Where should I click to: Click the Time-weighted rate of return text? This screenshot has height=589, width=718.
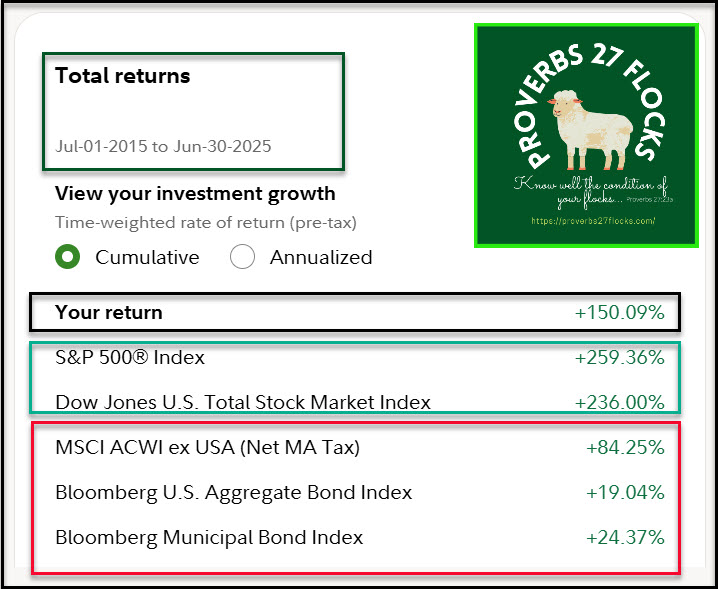[x=205, y=223]
